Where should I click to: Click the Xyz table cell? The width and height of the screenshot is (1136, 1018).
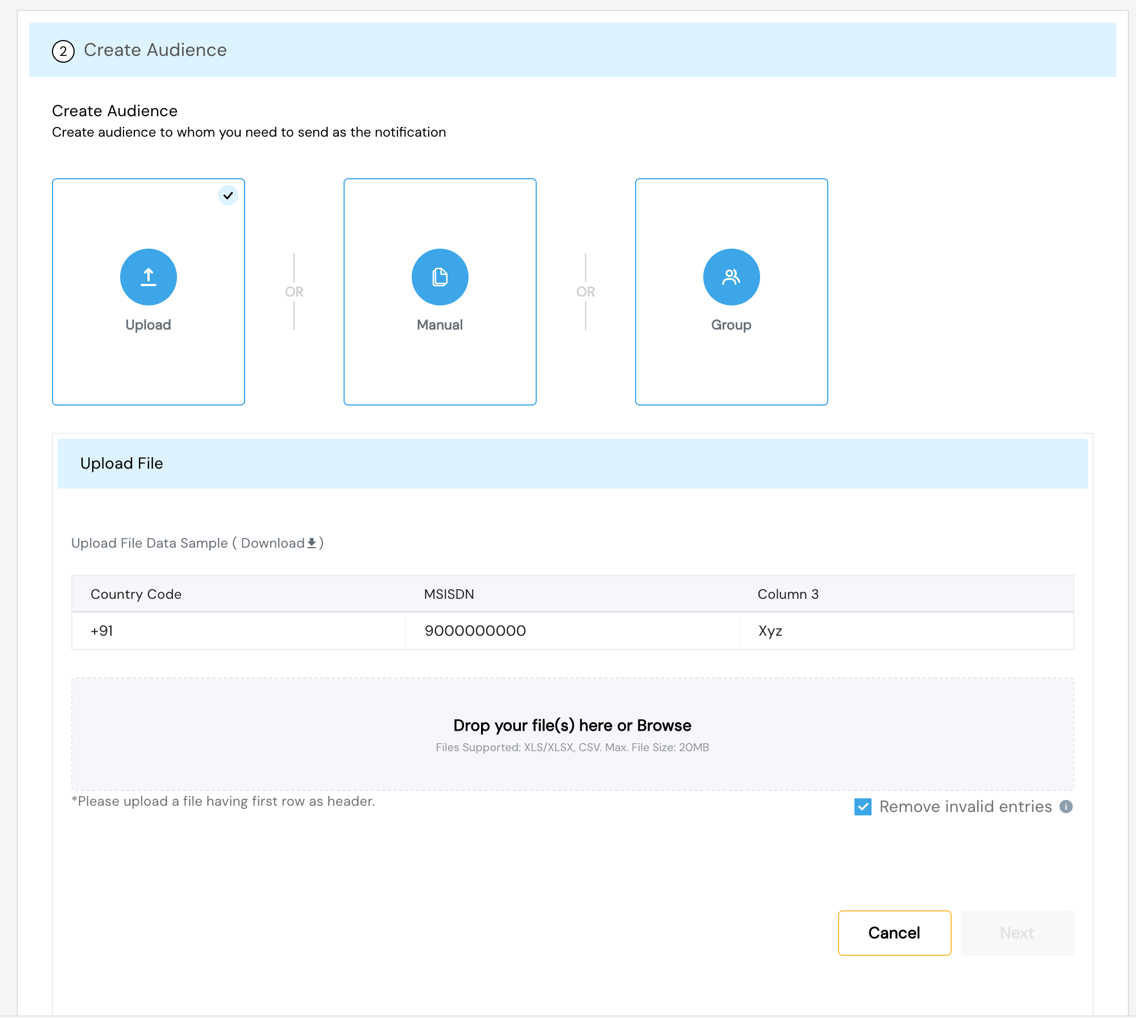[906, 630]
